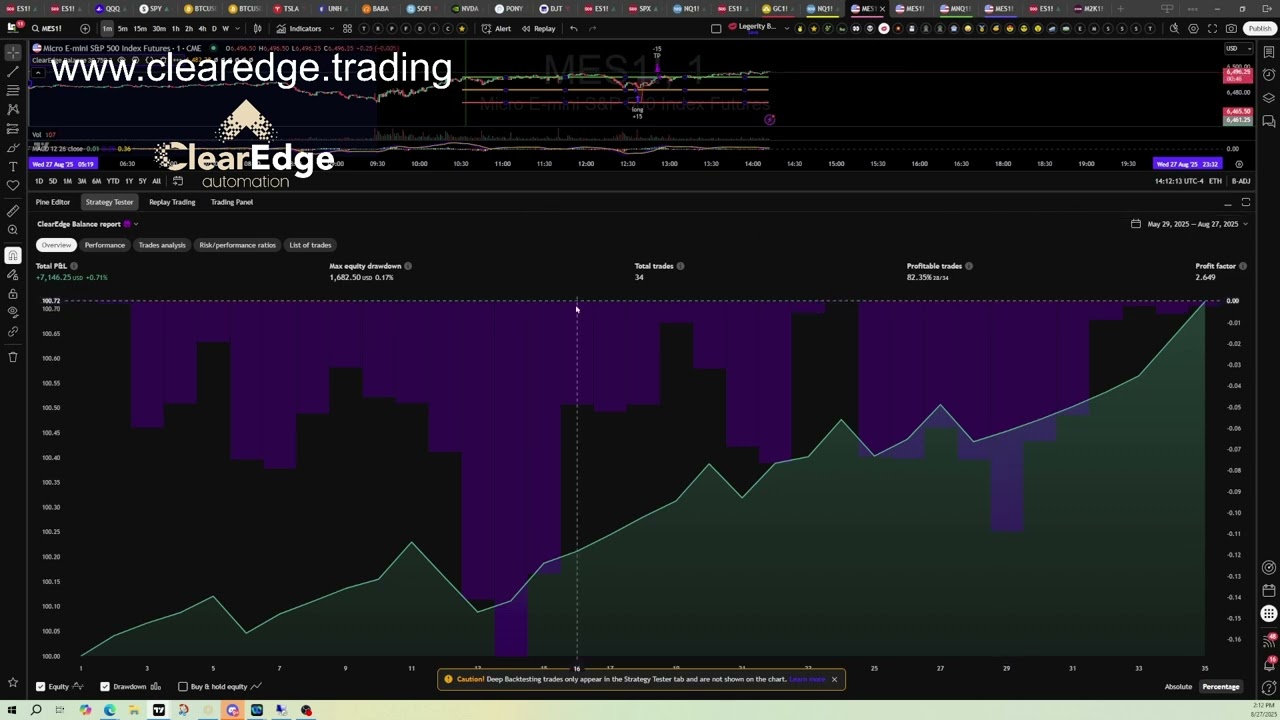This screenshot has height=720, width=1280.
Task: Select the List of trades tab
Action: pos(310,245)
